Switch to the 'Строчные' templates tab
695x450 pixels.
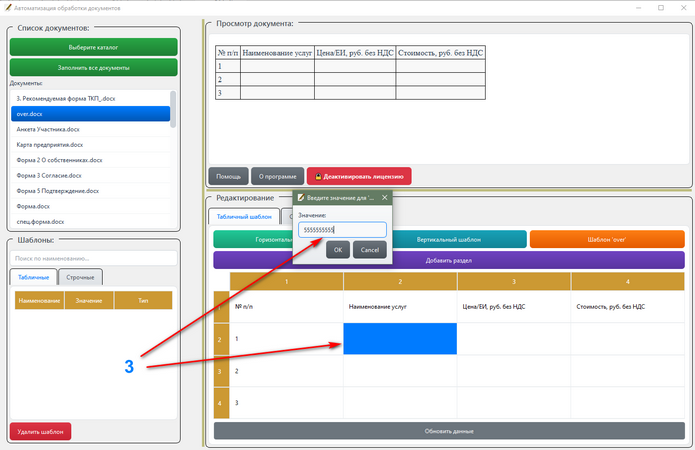point(80,277)
